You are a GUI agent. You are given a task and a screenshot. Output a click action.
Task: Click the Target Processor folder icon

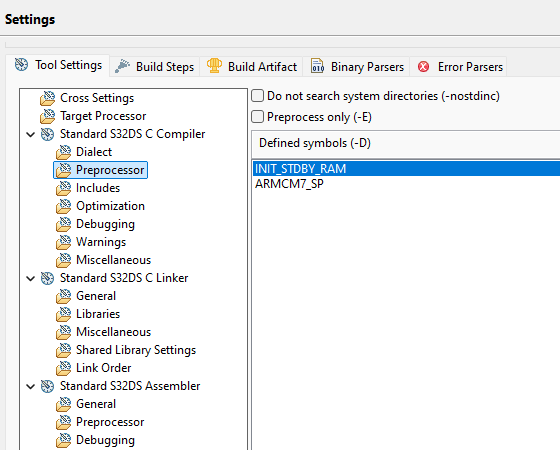click(48, 116)
